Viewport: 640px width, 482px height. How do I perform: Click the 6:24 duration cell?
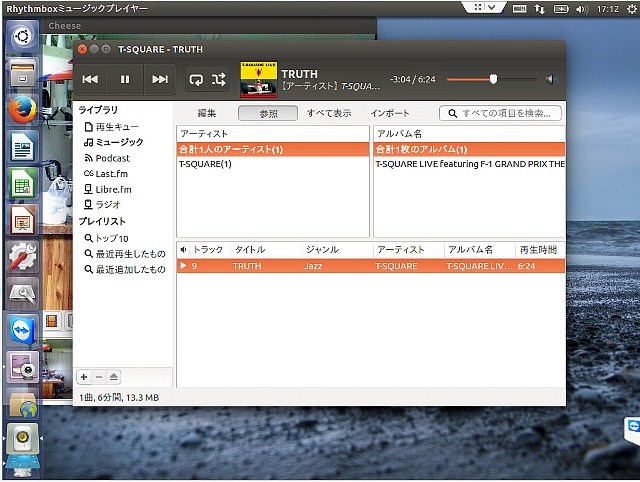pyautogui.click(x=527, y=266)
